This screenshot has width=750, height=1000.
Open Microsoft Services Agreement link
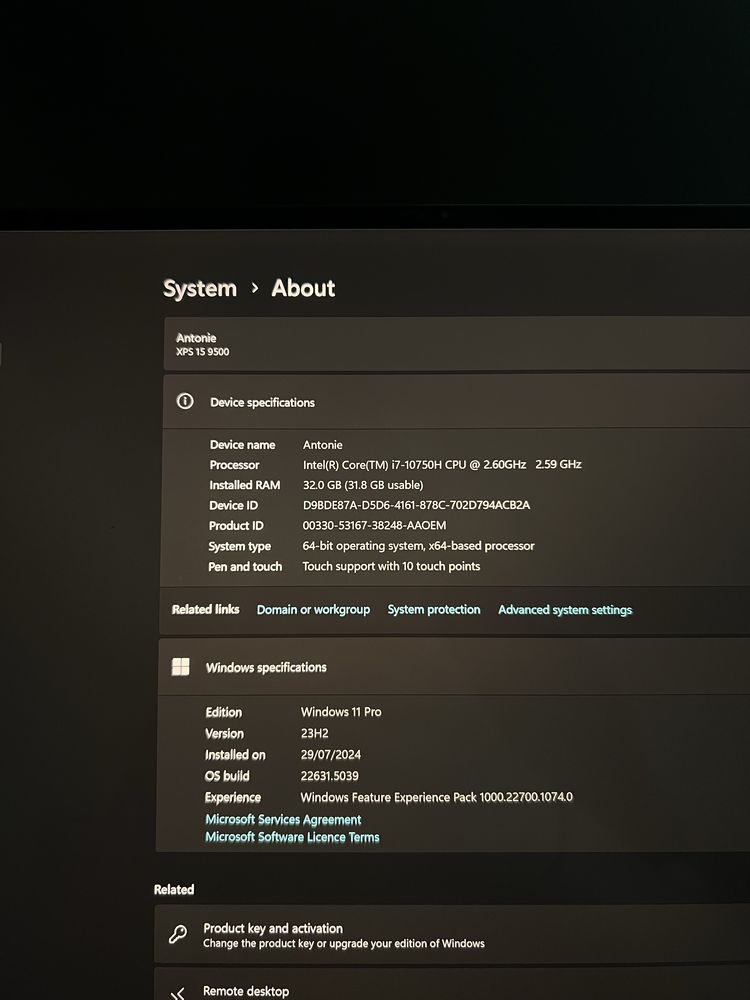(x=283, y=820)
